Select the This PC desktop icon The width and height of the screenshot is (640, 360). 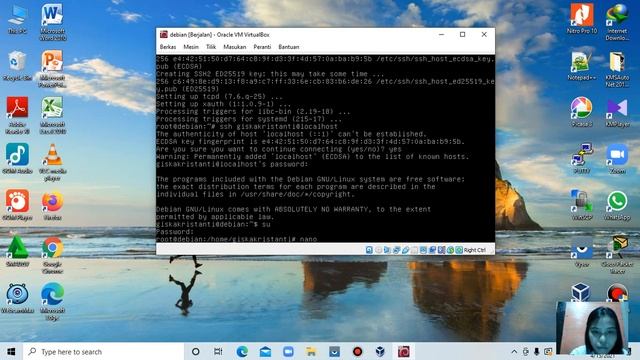tap(17, 18)
